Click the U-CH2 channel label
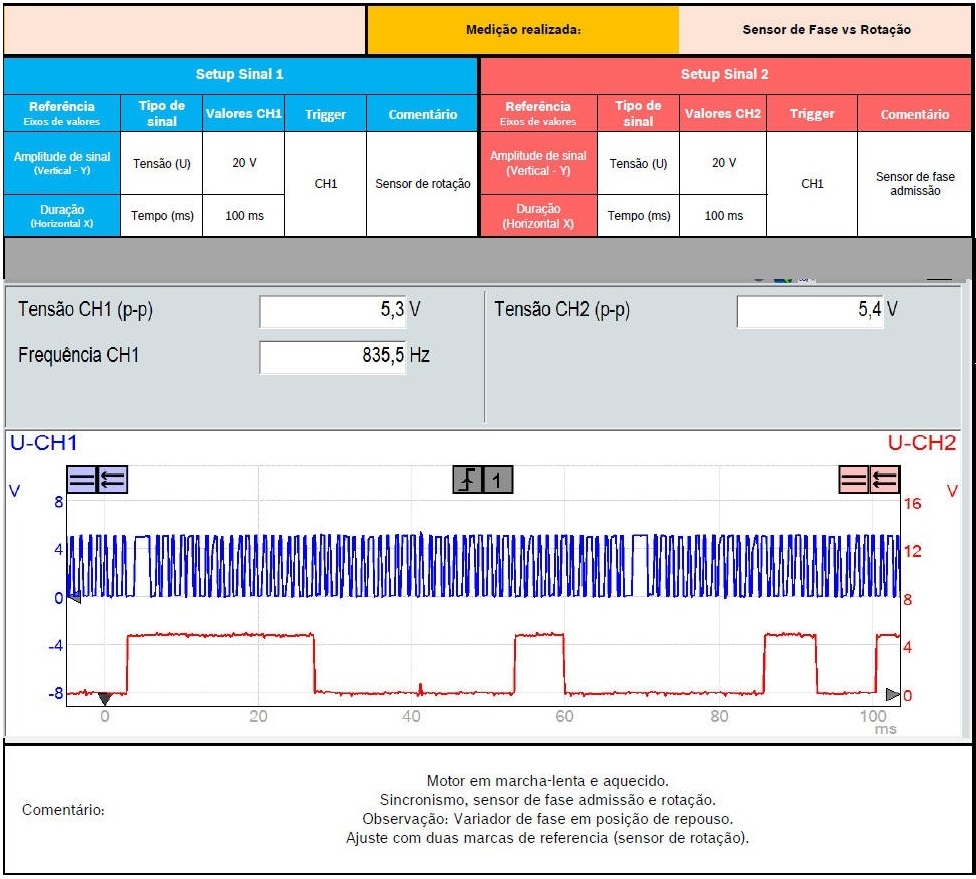The height and width of the screenshot is (879, 976). point(921,443)
